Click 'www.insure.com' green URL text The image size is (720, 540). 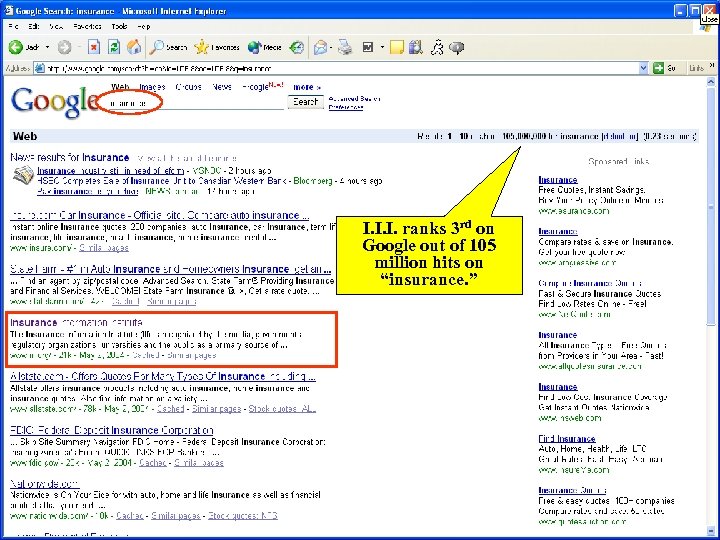[x=40, y=248]
